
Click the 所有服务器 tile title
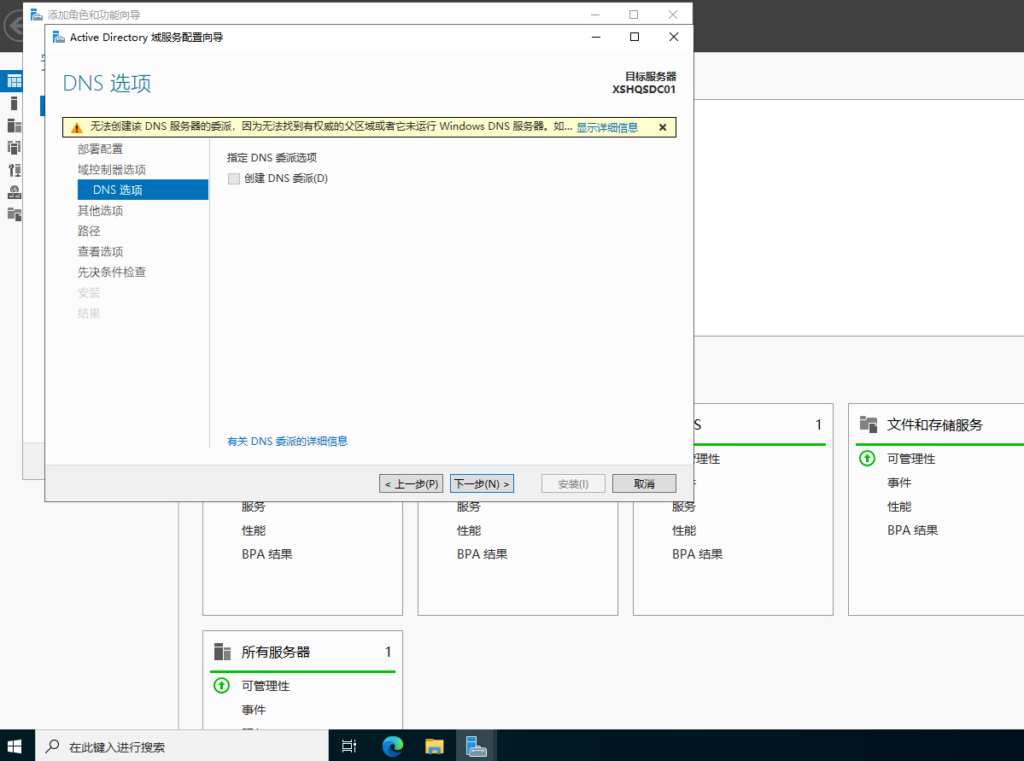click(276, 653)
